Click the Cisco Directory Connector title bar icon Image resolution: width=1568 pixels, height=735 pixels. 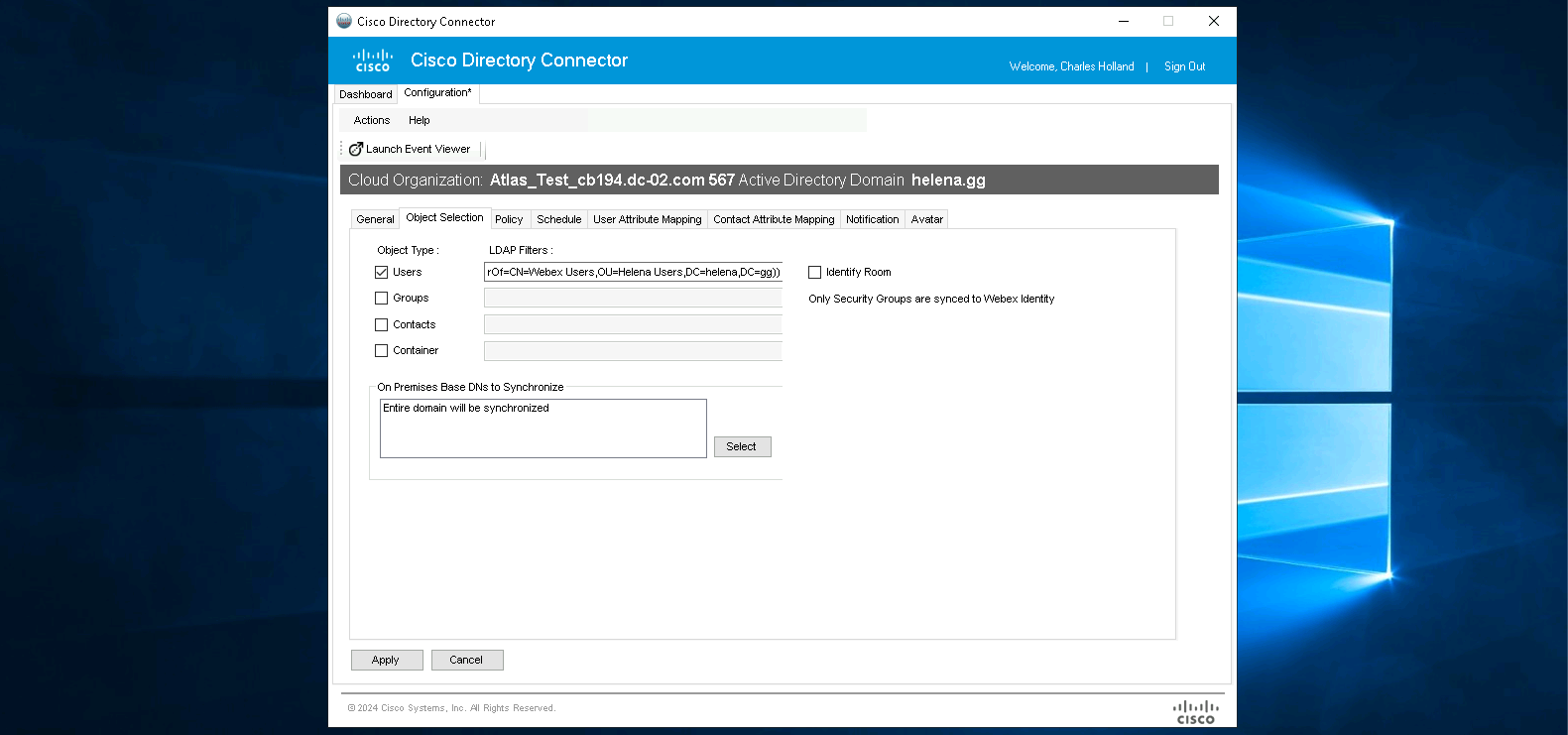coord(344,21)
